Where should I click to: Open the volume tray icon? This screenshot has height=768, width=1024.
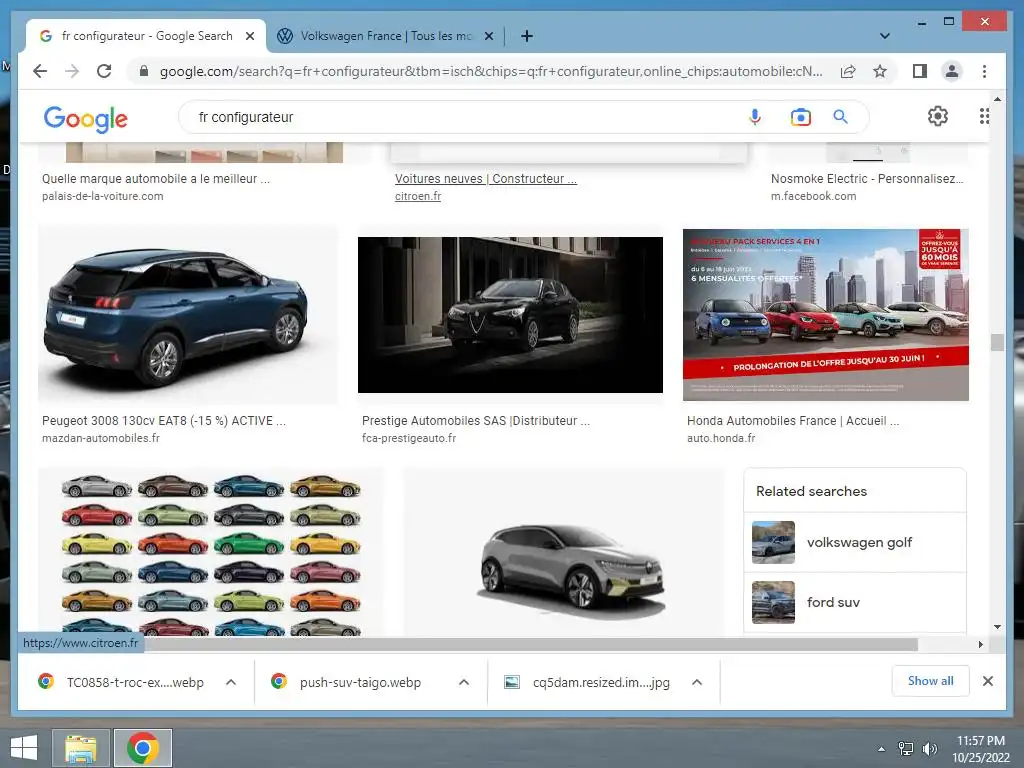coord(929,749)
